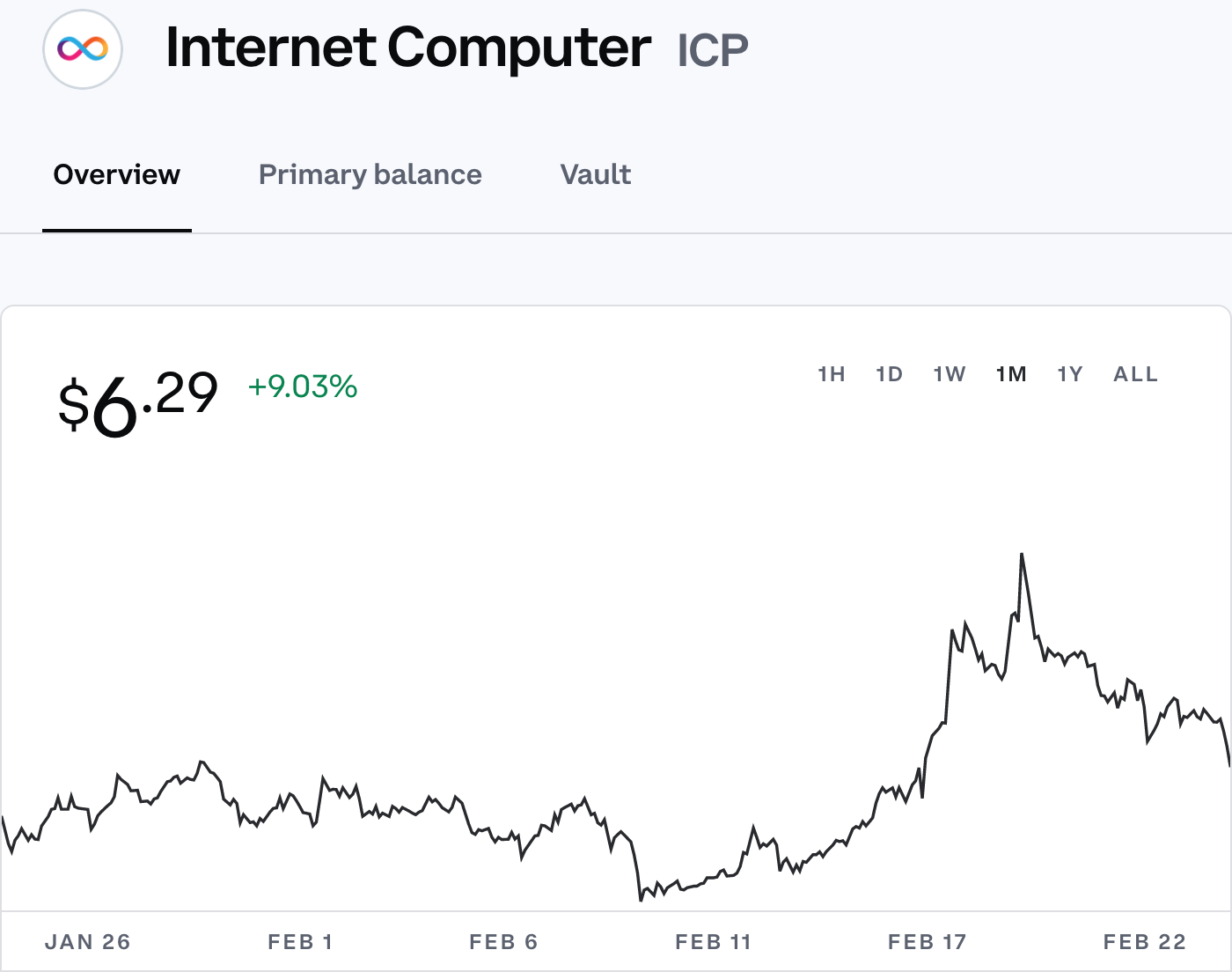The image size is (1232, 972).
Task: Switch to the Primary balance tab
Action: point(370,174)
